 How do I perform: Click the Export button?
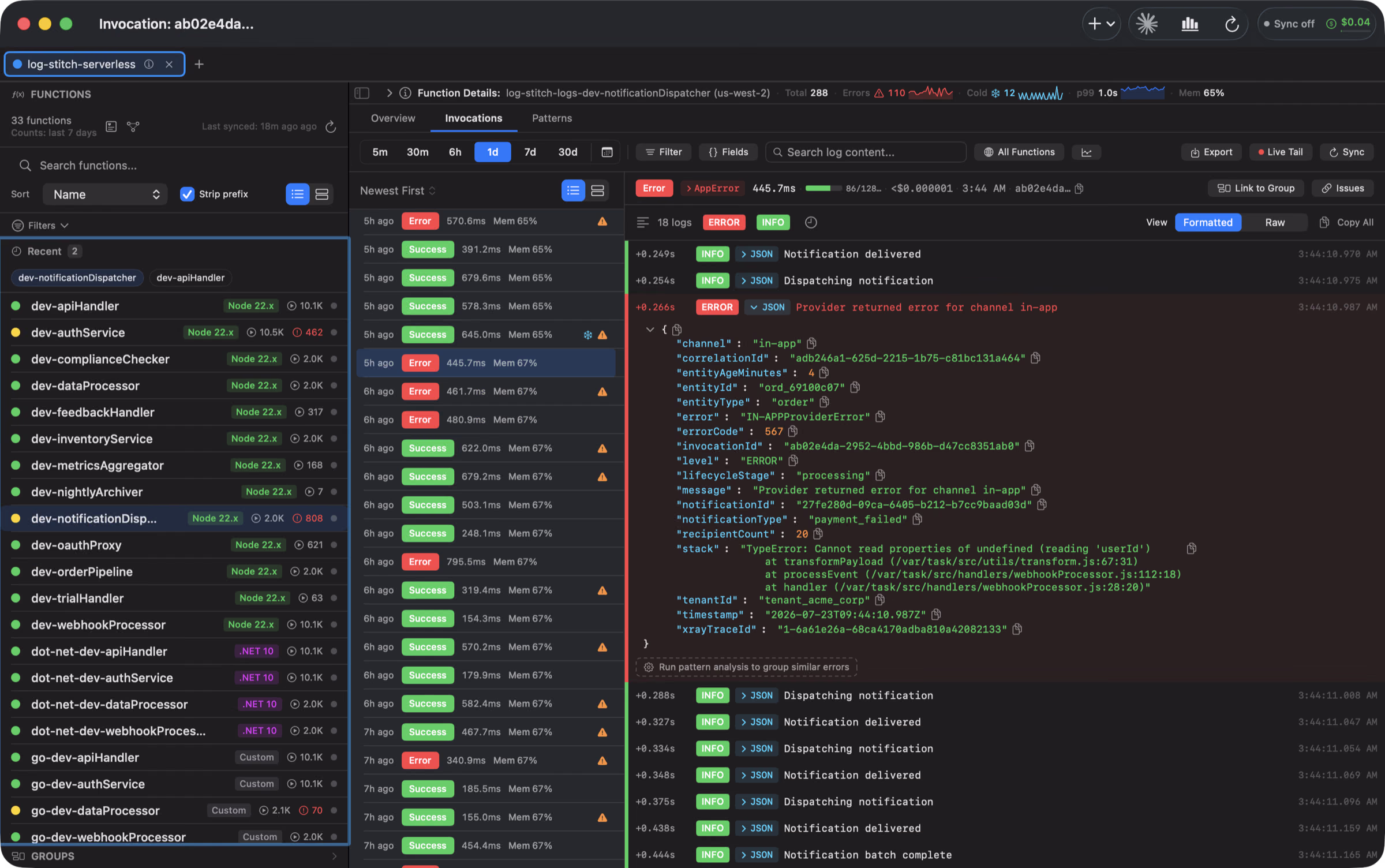(x=1211, y=152)
